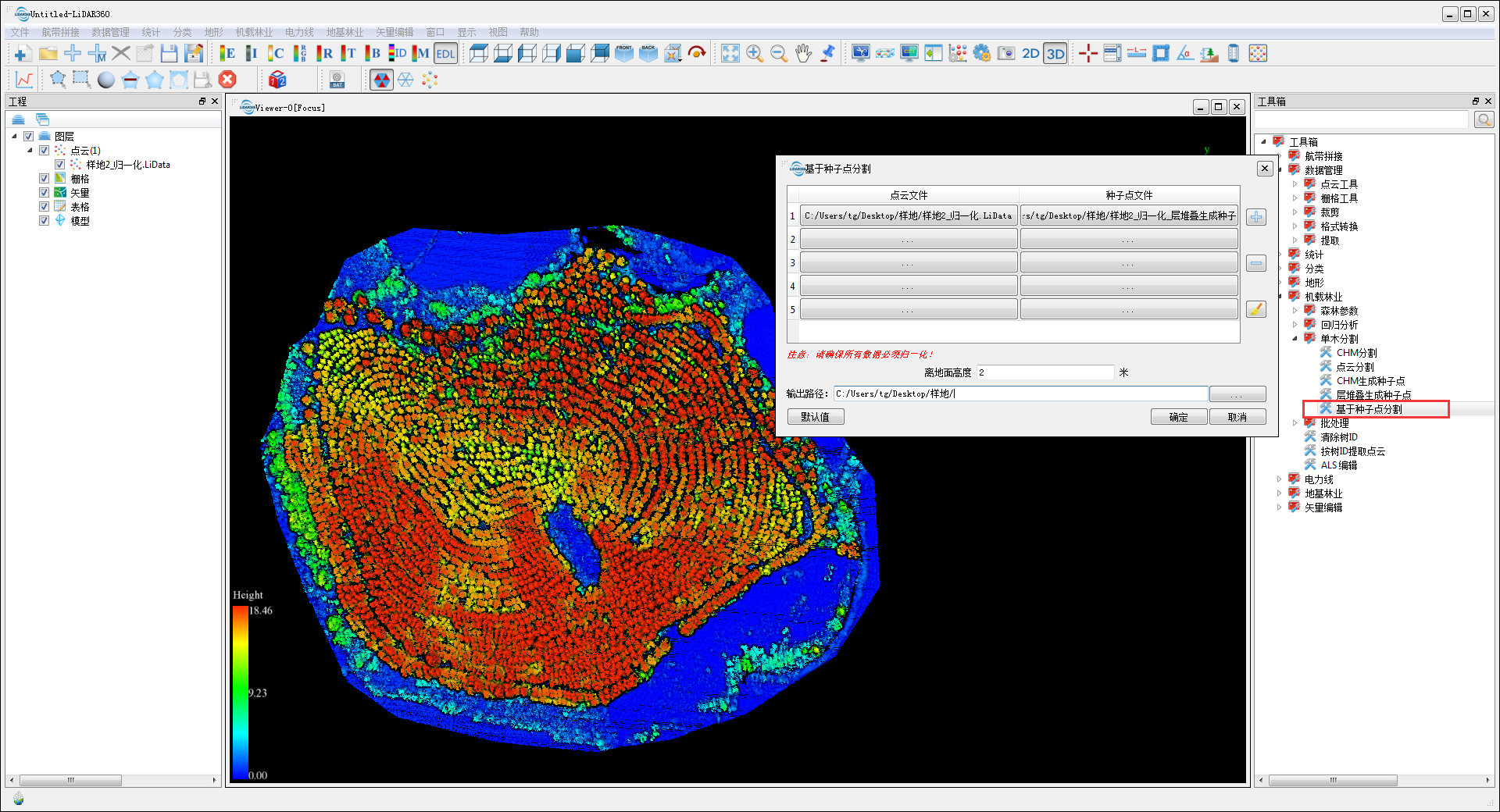The height and width of the screenshot is (812, 1500).
Task: Toggle the 模型 model checkbox
Action: click(45, 220)
